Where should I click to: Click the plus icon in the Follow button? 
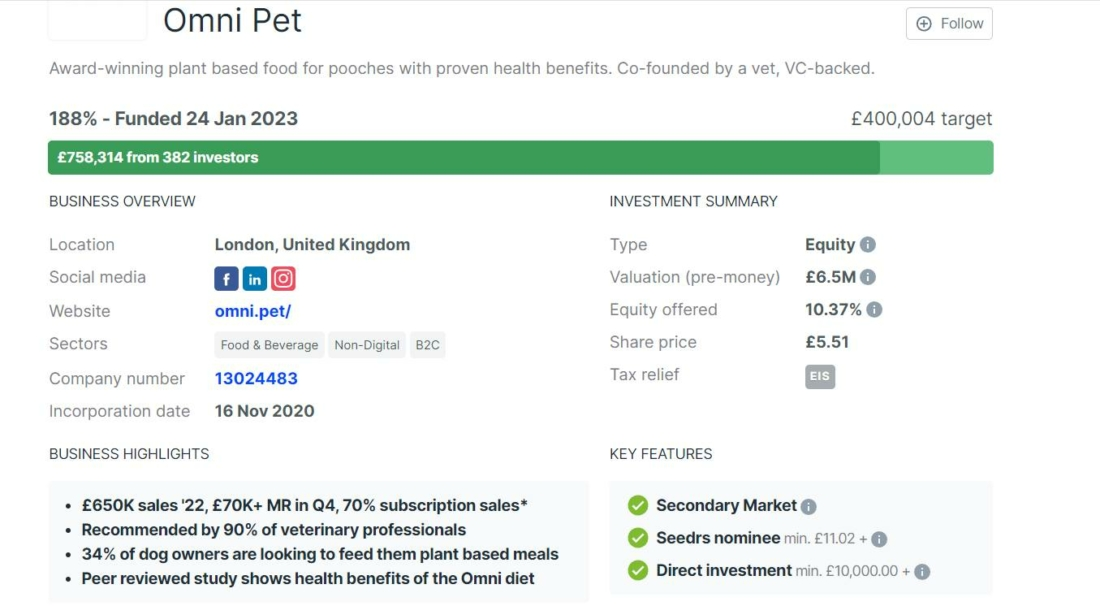click(x=923, y=23)
